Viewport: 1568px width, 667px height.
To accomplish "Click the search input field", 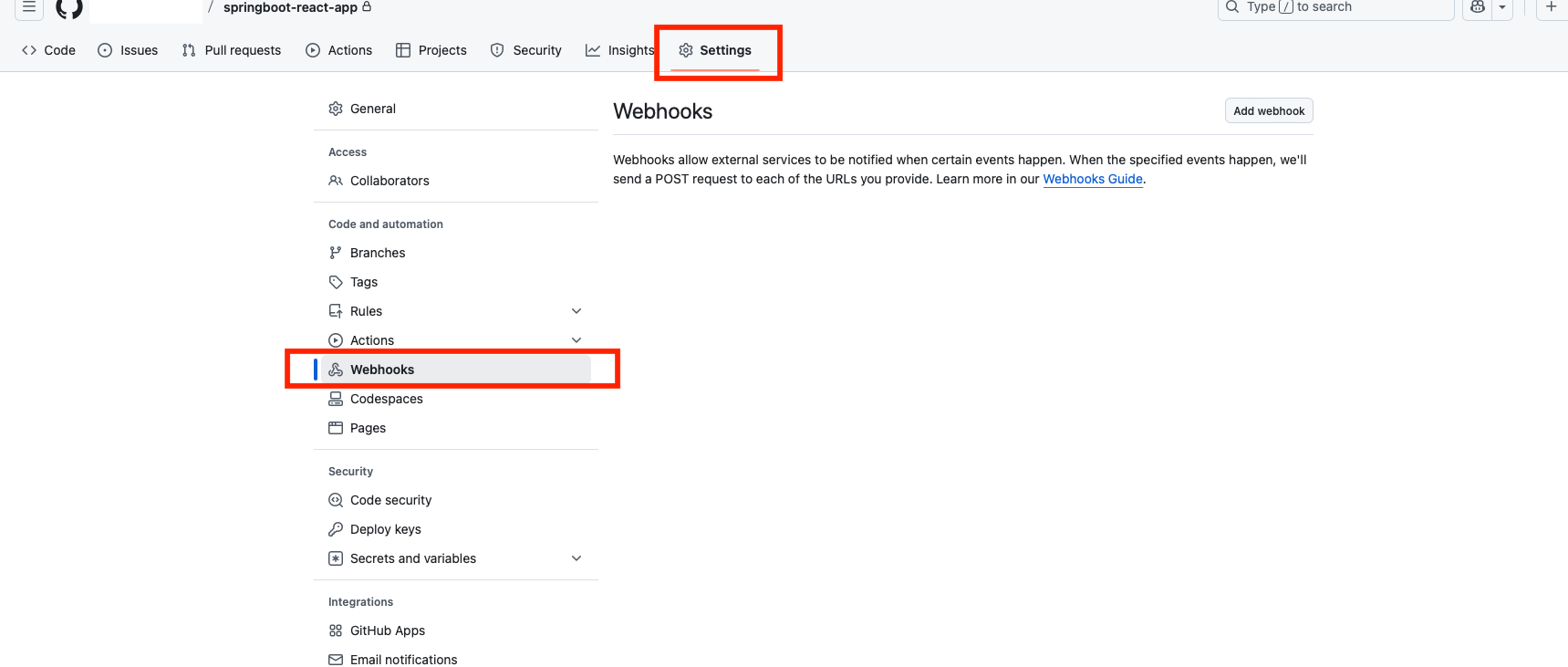I will coord(1335,7).
